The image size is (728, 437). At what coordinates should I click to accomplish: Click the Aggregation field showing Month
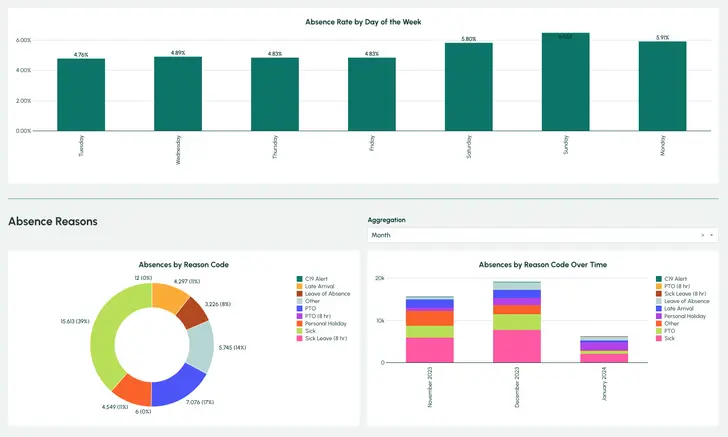(542, 235)
